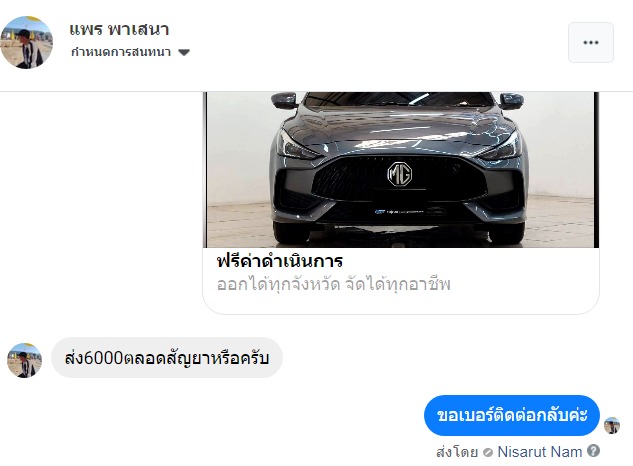The width and height of the screenshot is (633, 466).
Task: Click the help question mark beside Nisarut Nam
Action: [593, 451]
